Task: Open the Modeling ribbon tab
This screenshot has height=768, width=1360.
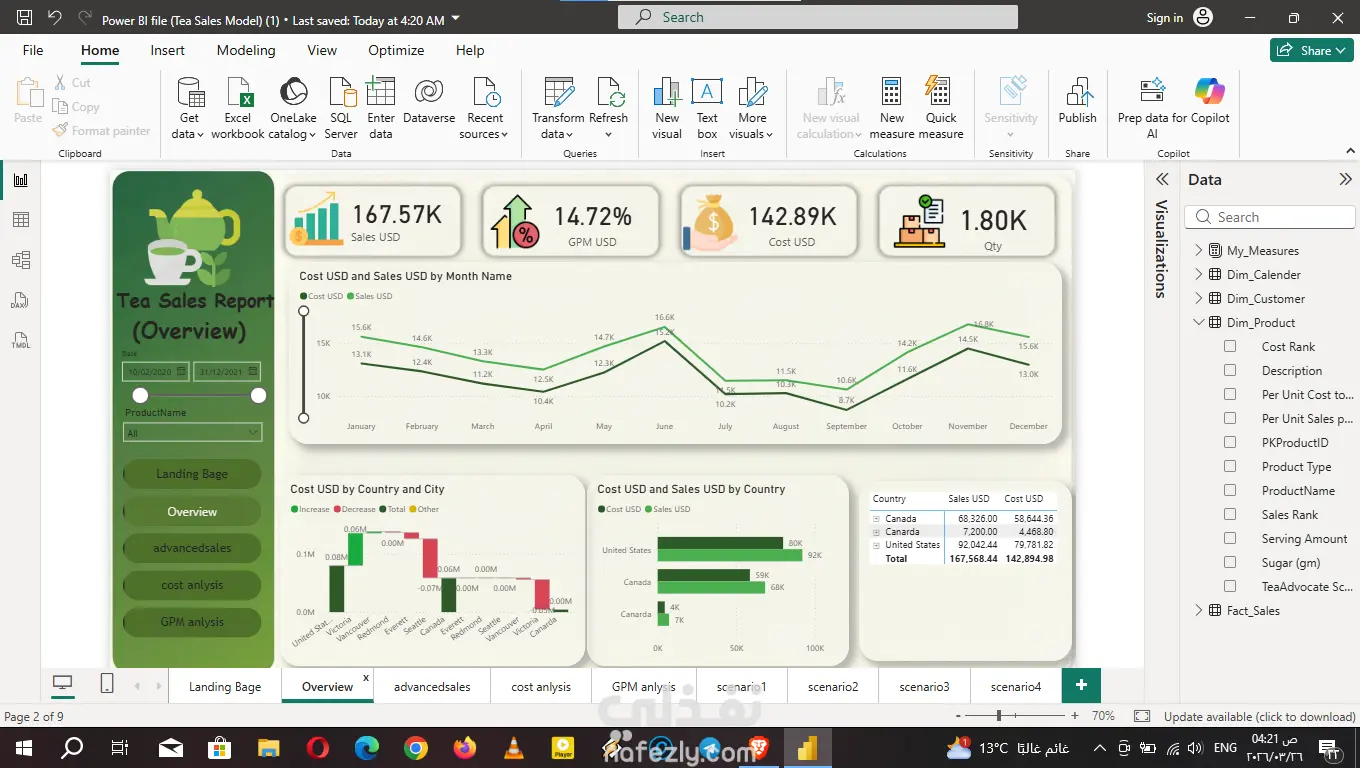Action: coord(246,50)
